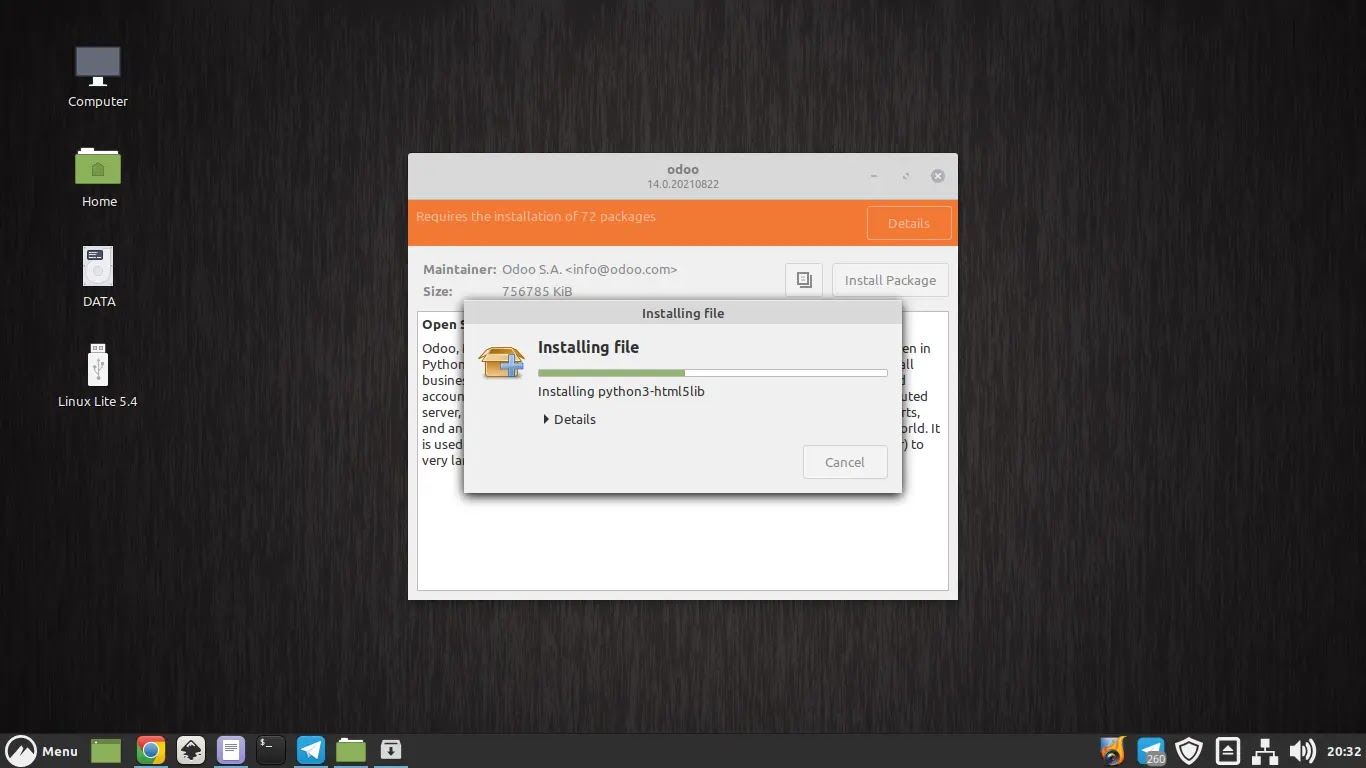
Task: Open file manager folder taskbar icon
Action: (351, 750)
